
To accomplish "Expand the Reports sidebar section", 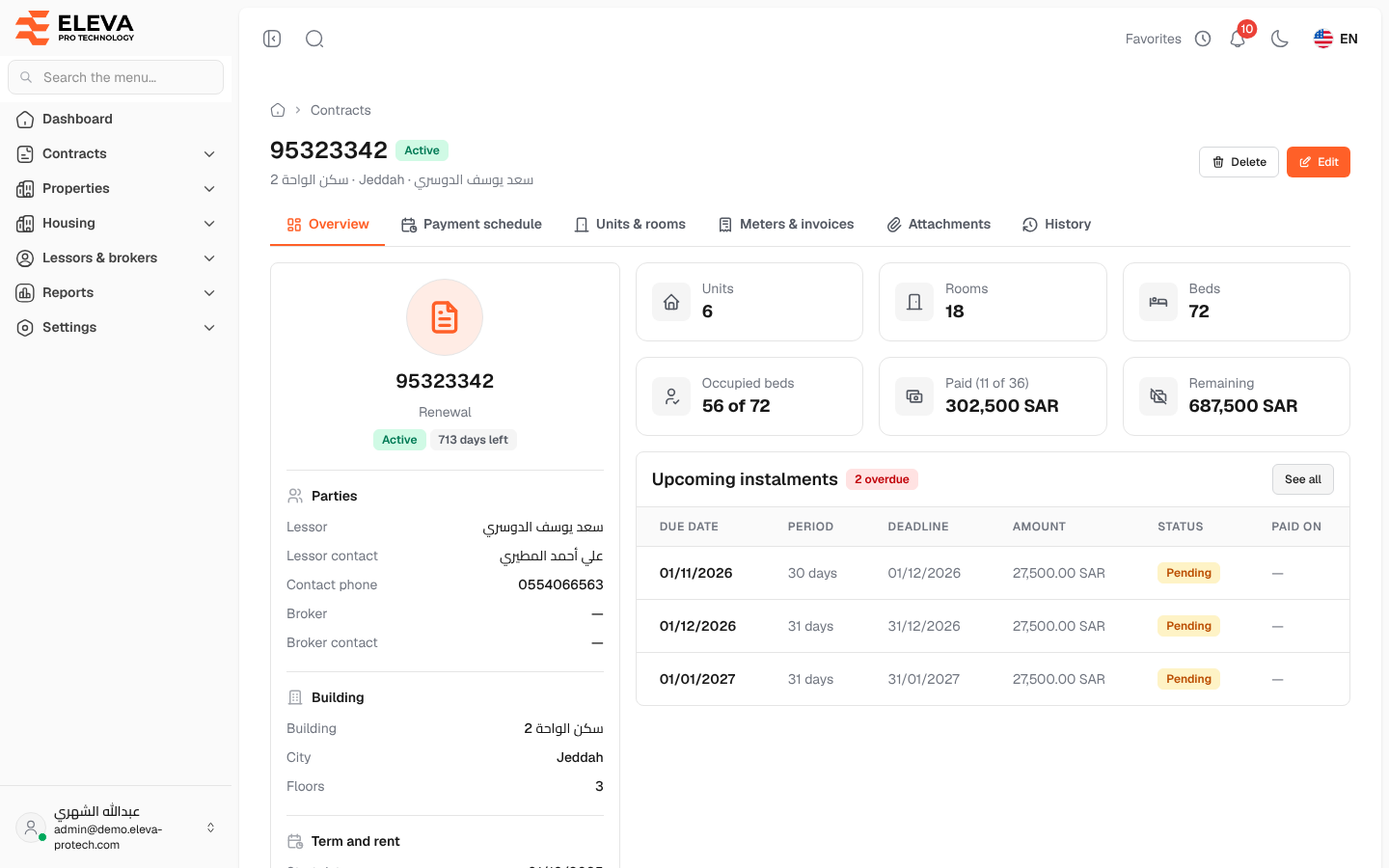I will (x=116, y=292).
